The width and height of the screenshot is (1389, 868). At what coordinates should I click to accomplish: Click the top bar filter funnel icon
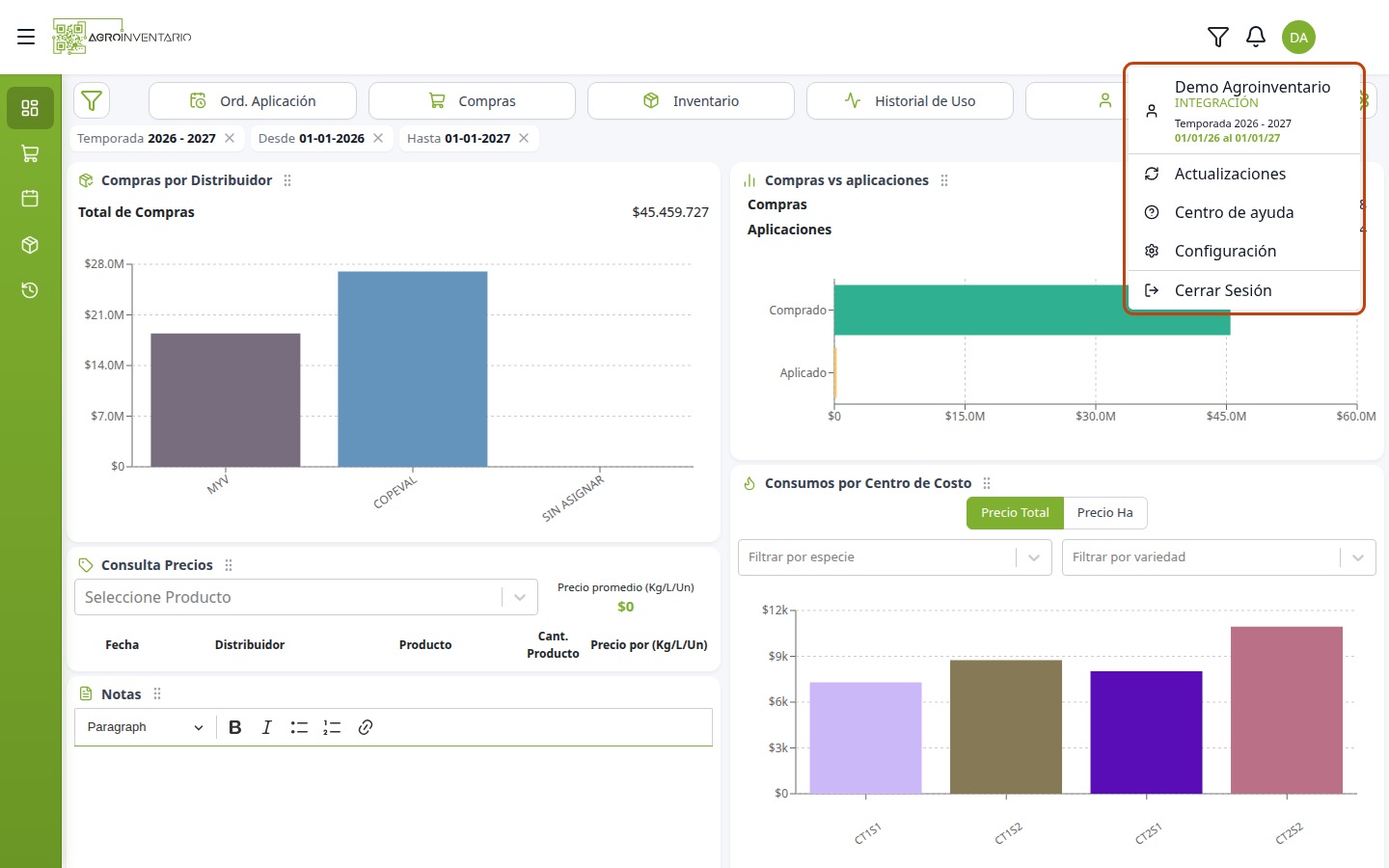click(x=1218, y=37)
